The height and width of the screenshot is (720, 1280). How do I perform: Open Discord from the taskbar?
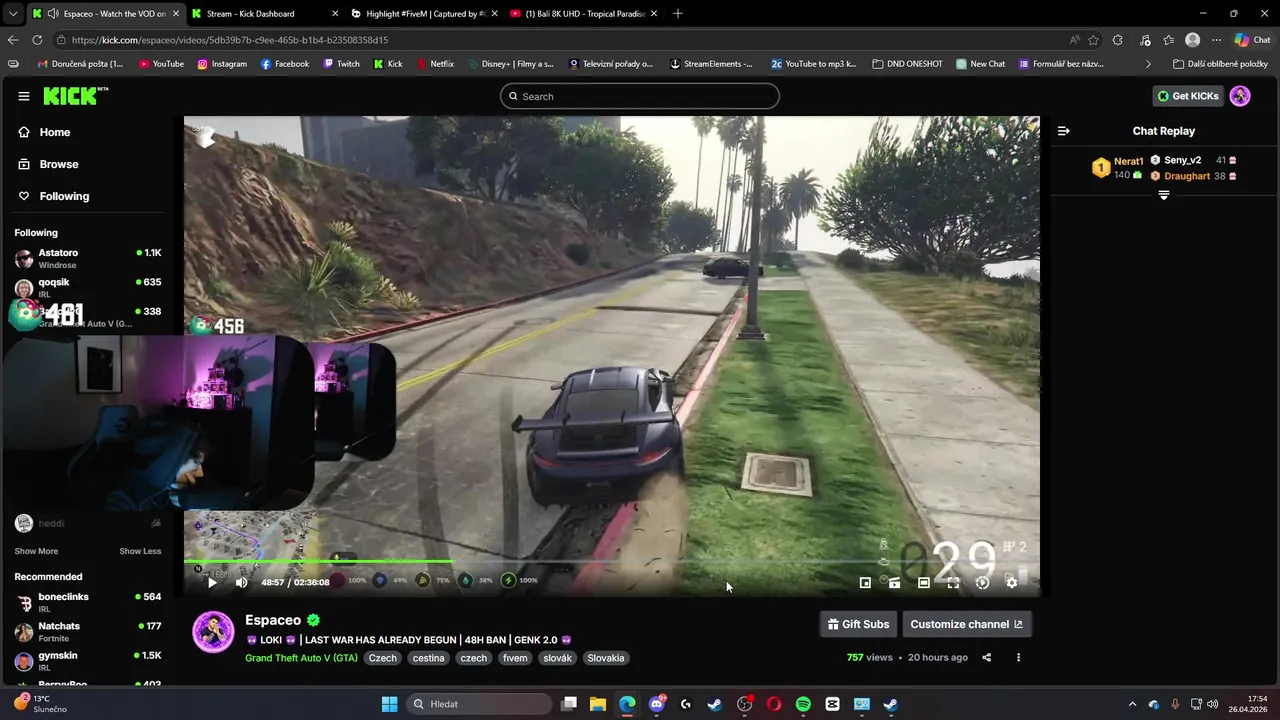pyautogui.click(x=657, y=704)
